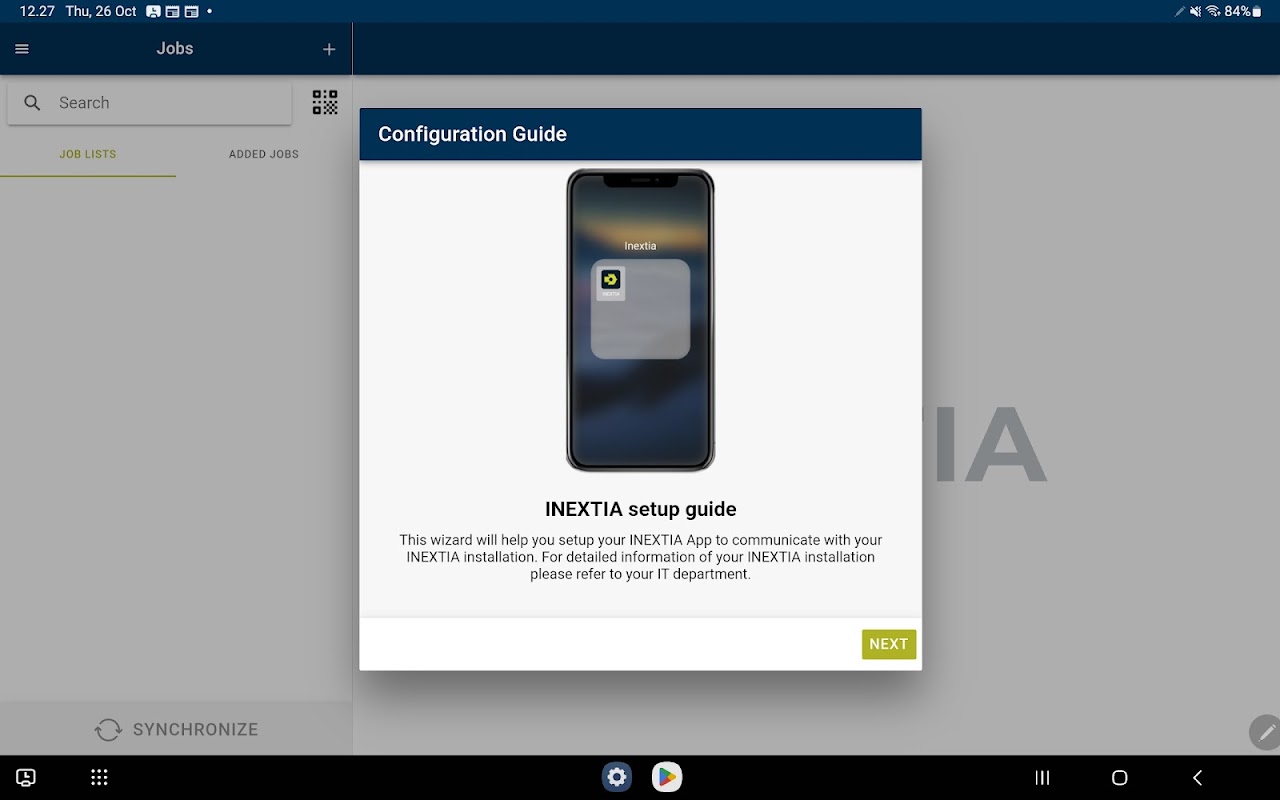The height and width of the screenshot is (800, 1280).
Task: Open Google Play Store from the taskbar
Action: [x=667, y=777]
